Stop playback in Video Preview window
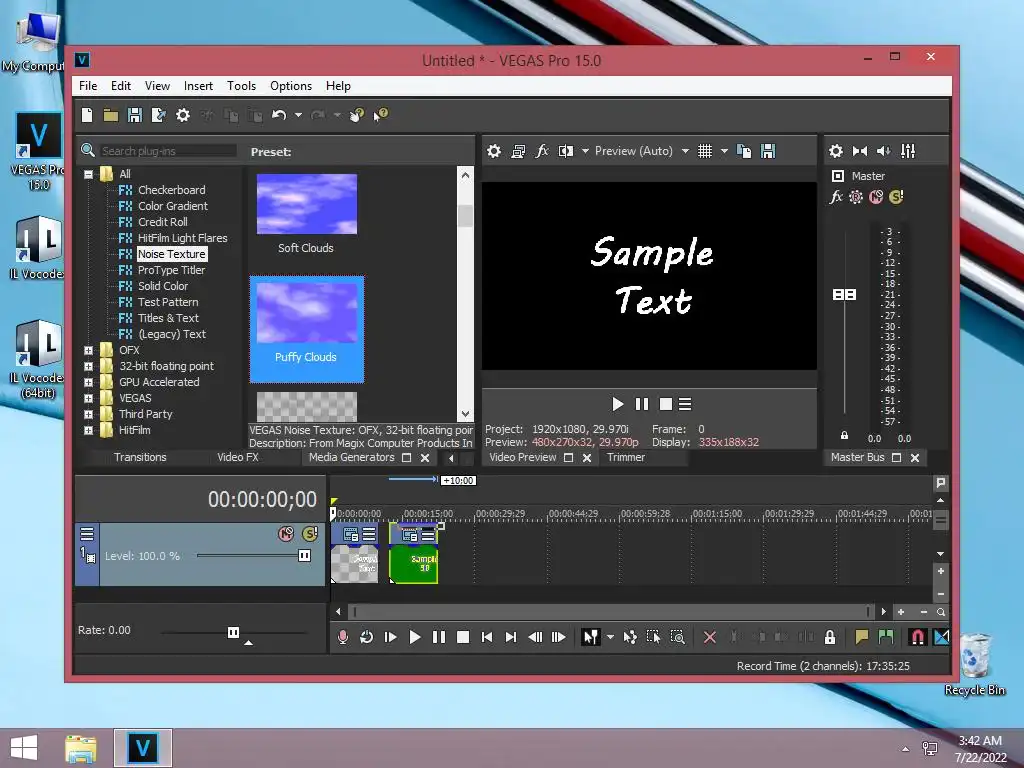This screenshot has width=1024, height=768. 665,404
